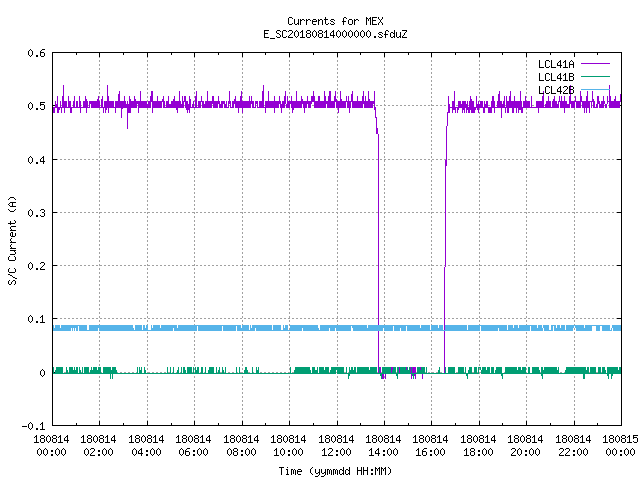
Task: Click the 0 y-axis tick label
Action: 42,373
